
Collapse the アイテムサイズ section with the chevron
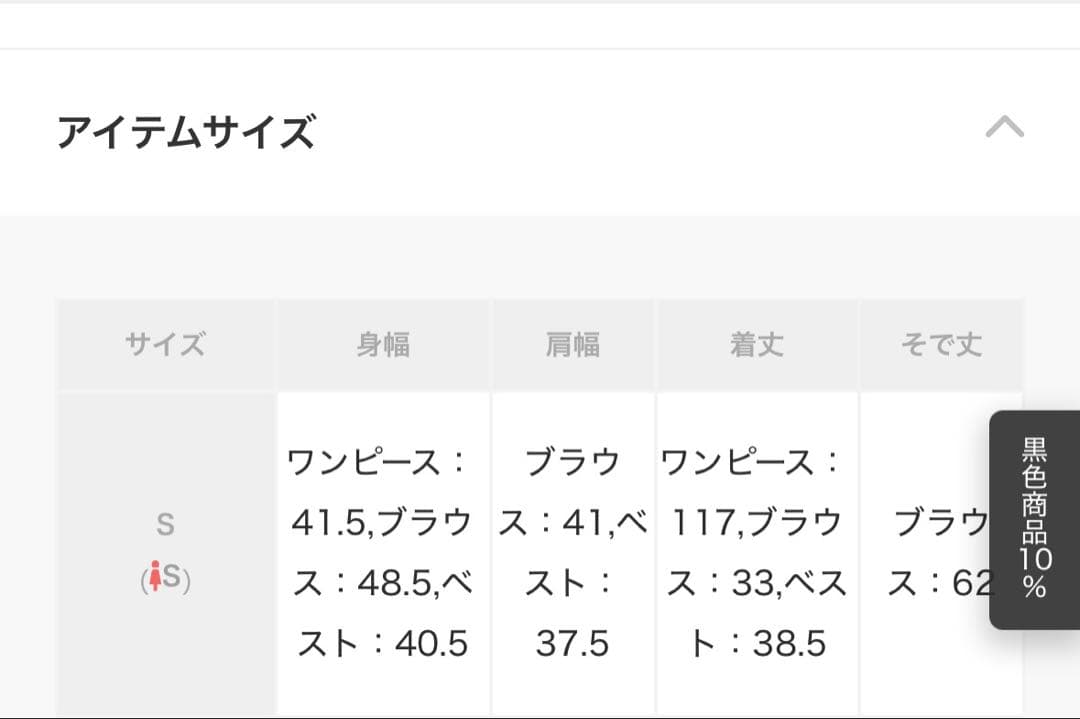(1005, 127)
